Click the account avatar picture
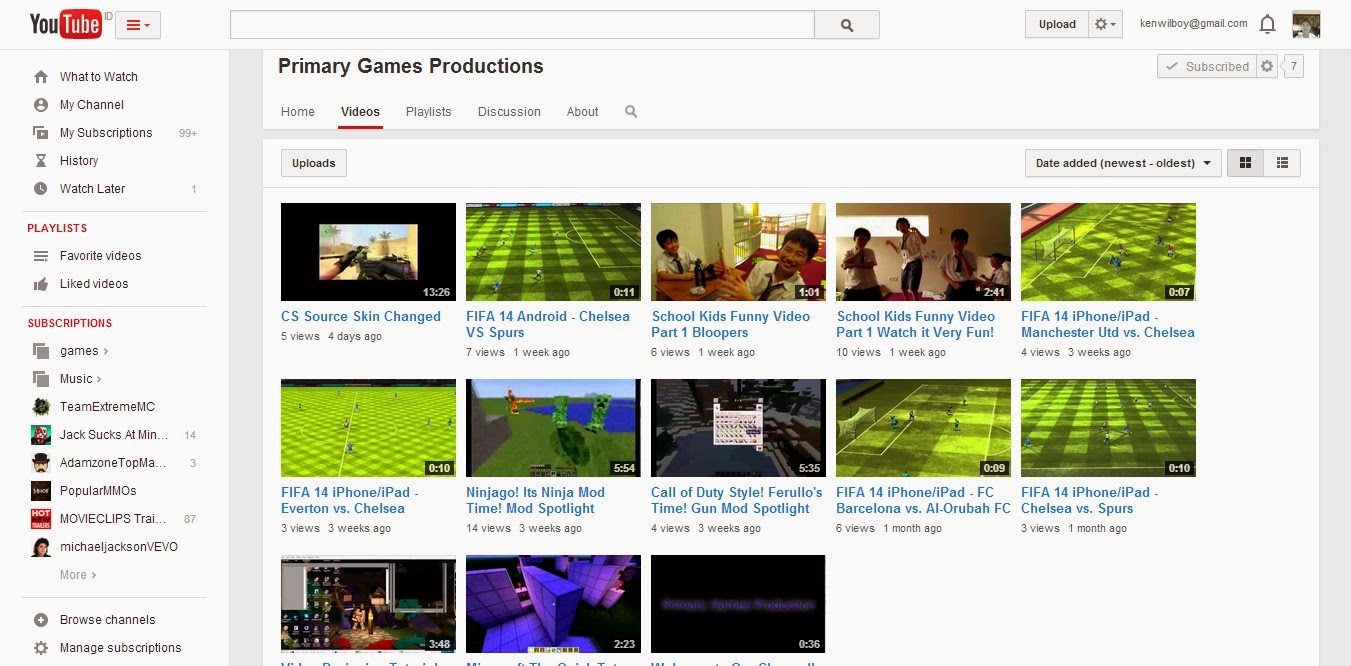This screenshot has width=1351, height=666. (1306, 24)
